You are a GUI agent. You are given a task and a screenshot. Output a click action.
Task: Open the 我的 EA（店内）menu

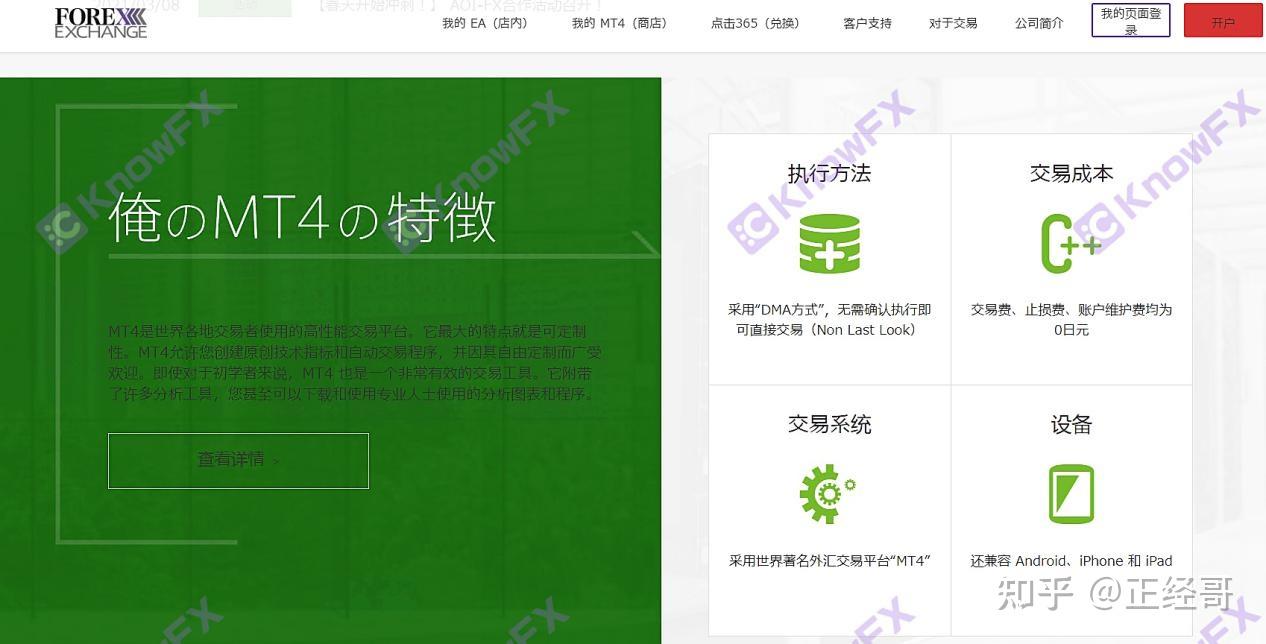click(484, 22)
